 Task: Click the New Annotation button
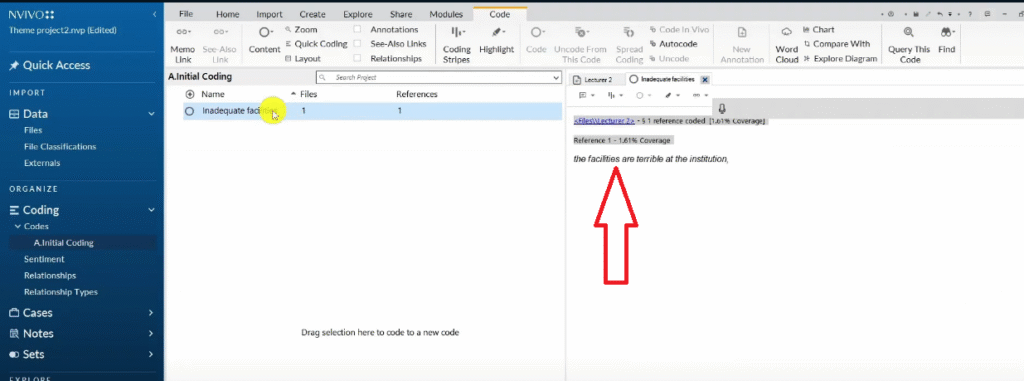[742, 44]
